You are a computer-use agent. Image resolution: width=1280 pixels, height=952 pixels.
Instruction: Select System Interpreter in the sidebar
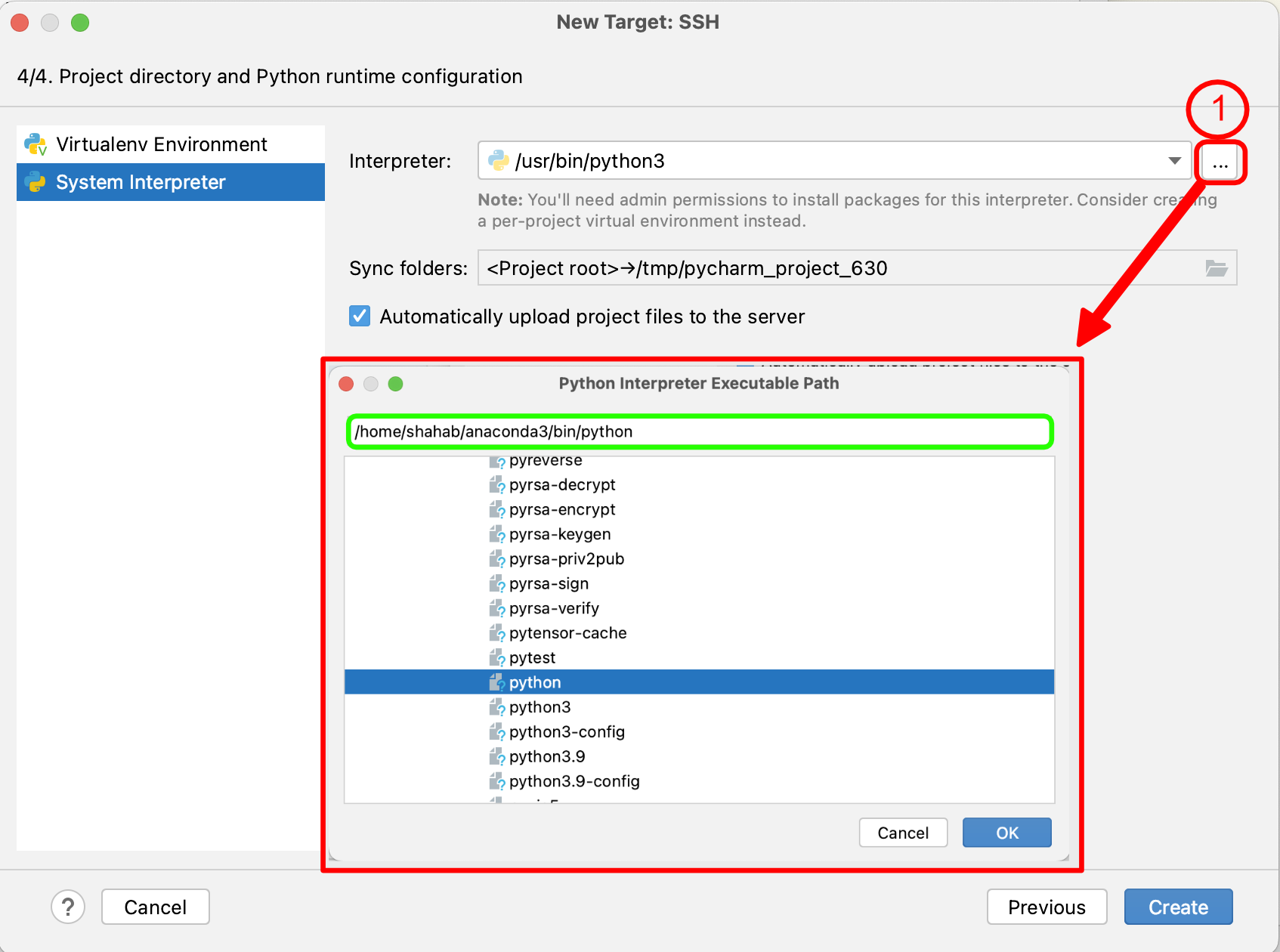tap(141, 182)
